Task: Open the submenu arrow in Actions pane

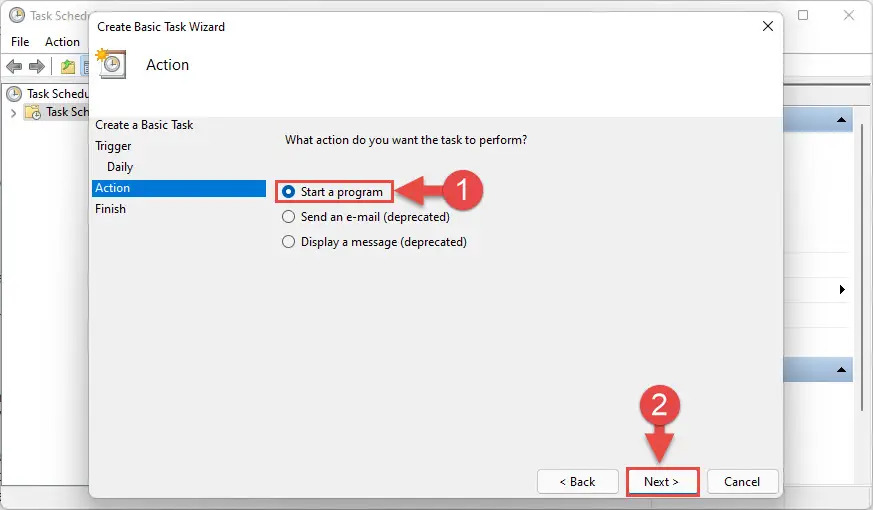Action: point(842,290)
